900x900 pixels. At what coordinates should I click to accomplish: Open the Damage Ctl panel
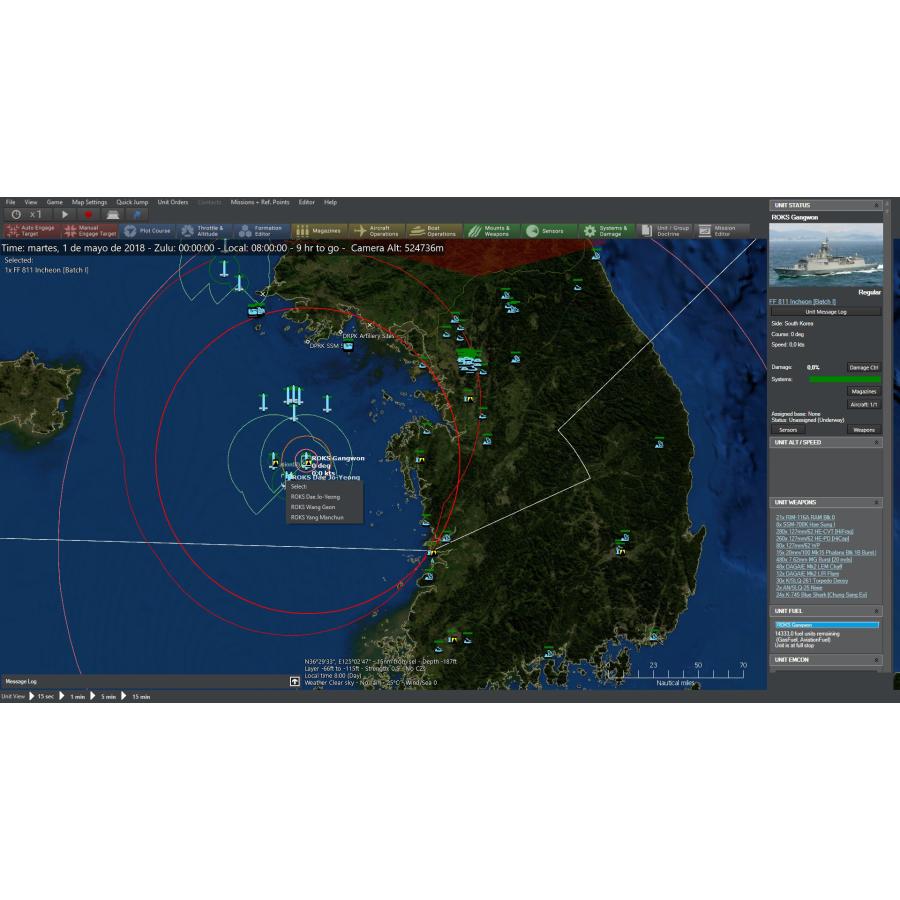tap(864, 368)
